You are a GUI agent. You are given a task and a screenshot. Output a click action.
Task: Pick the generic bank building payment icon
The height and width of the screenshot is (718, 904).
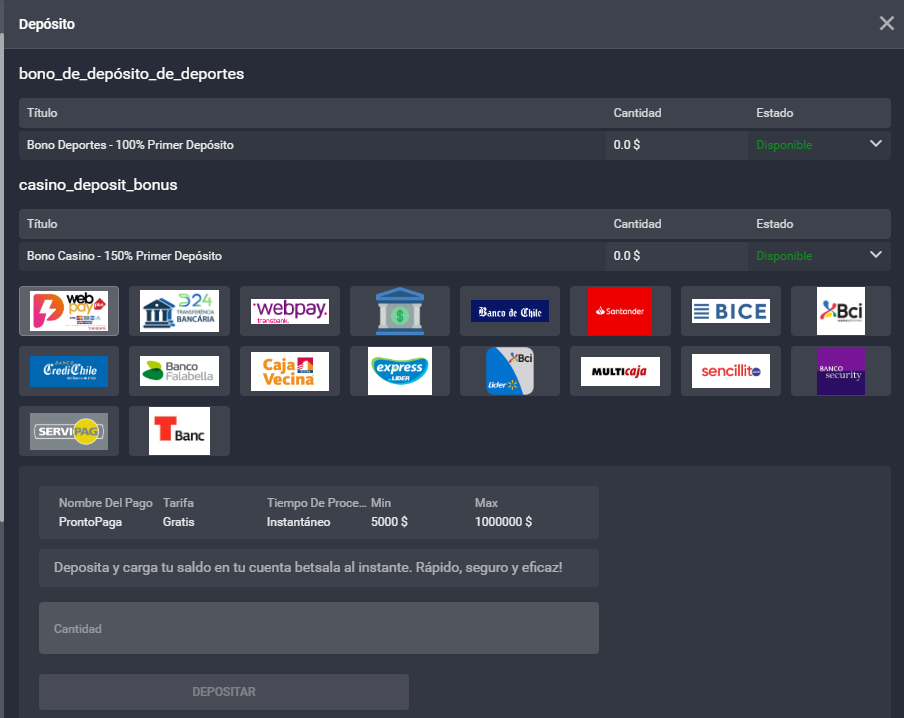(x=400, y=311)
